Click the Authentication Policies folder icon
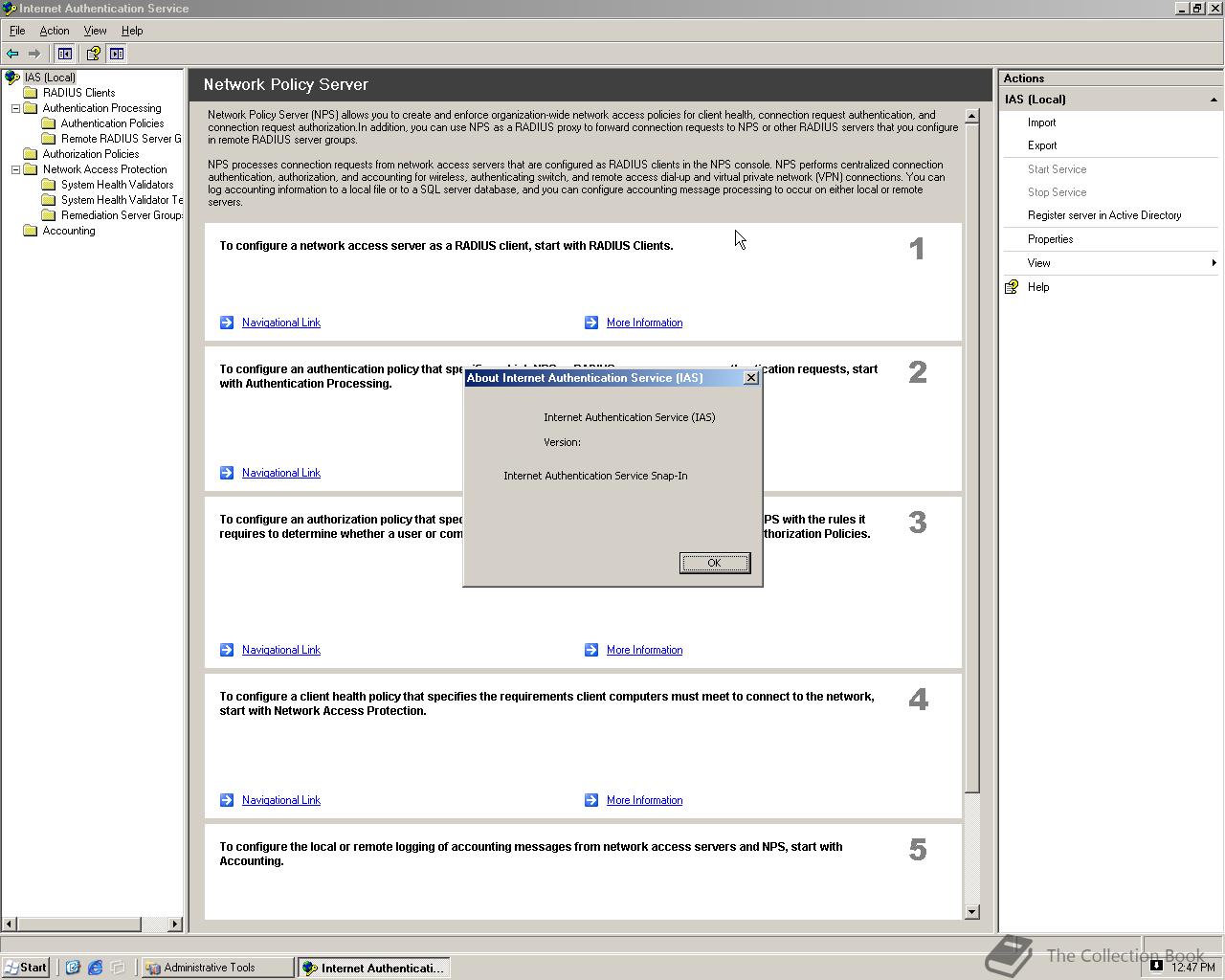Viewport: 1225px width, 980px height. click(x=49, y=123)
